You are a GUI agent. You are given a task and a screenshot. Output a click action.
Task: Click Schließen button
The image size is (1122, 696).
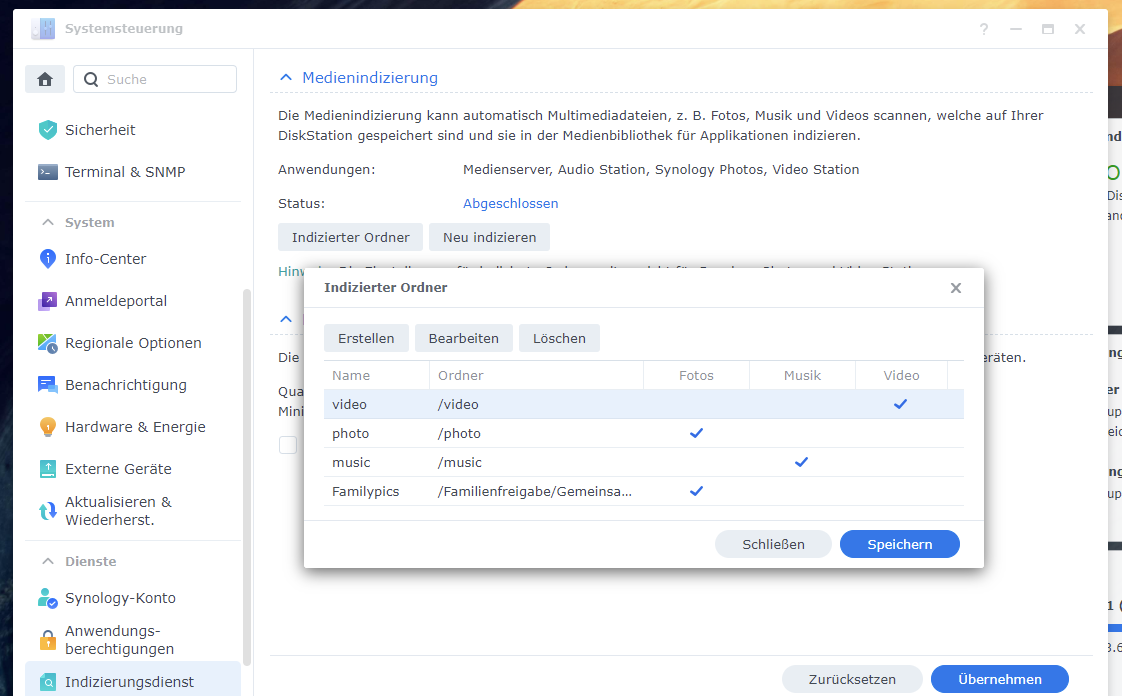773,544
